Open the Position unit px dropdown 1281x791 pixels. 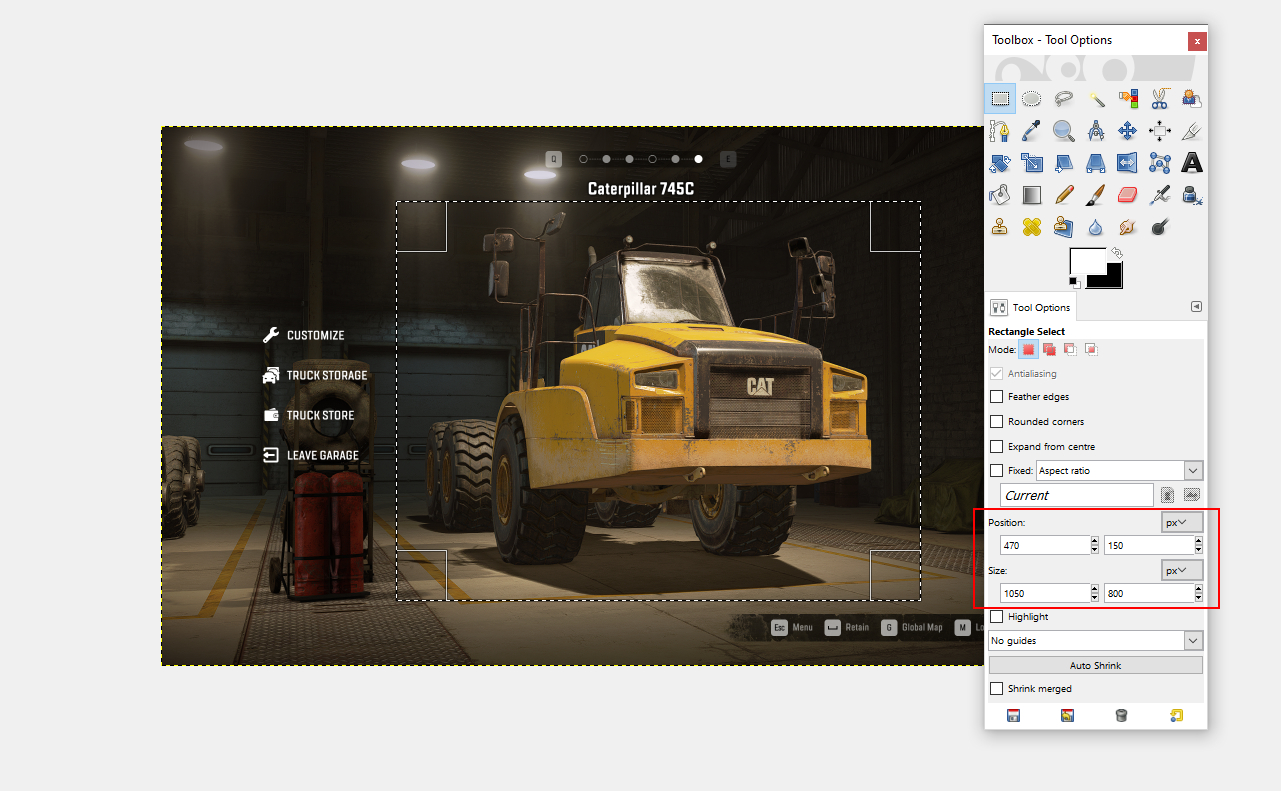[x=1181, y=522]
